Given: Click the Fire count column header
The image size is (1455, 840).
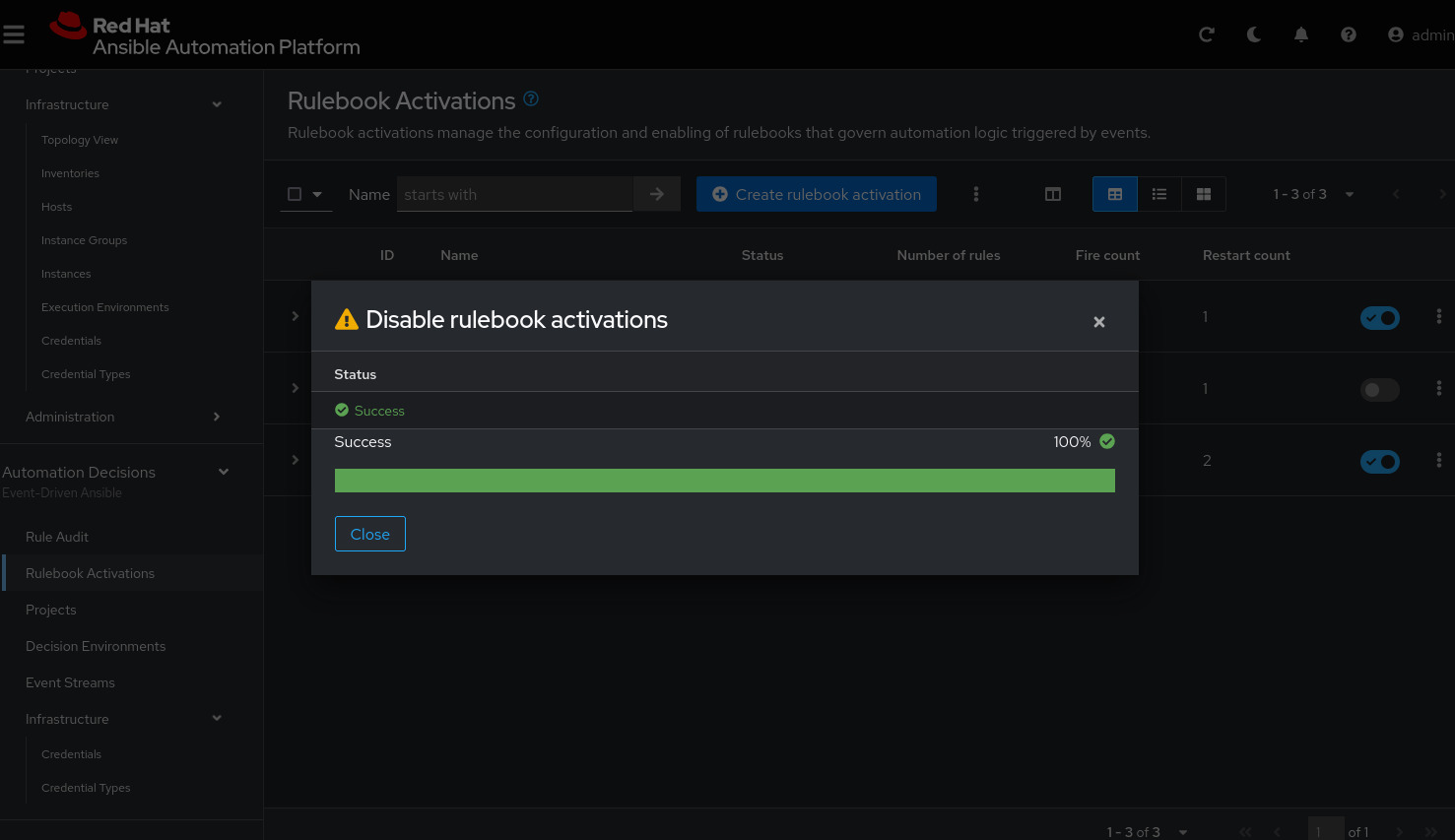Looking at the screenshot, I should click(x=1107, y=255).
